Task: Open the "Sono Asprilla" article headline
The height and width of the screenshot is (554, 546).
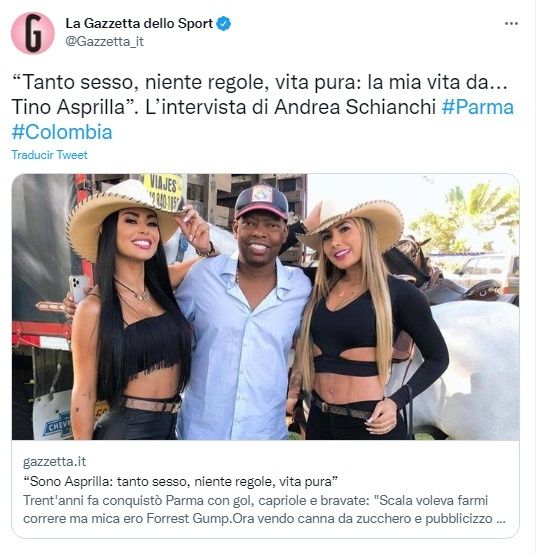Action: tap(180, 481)
